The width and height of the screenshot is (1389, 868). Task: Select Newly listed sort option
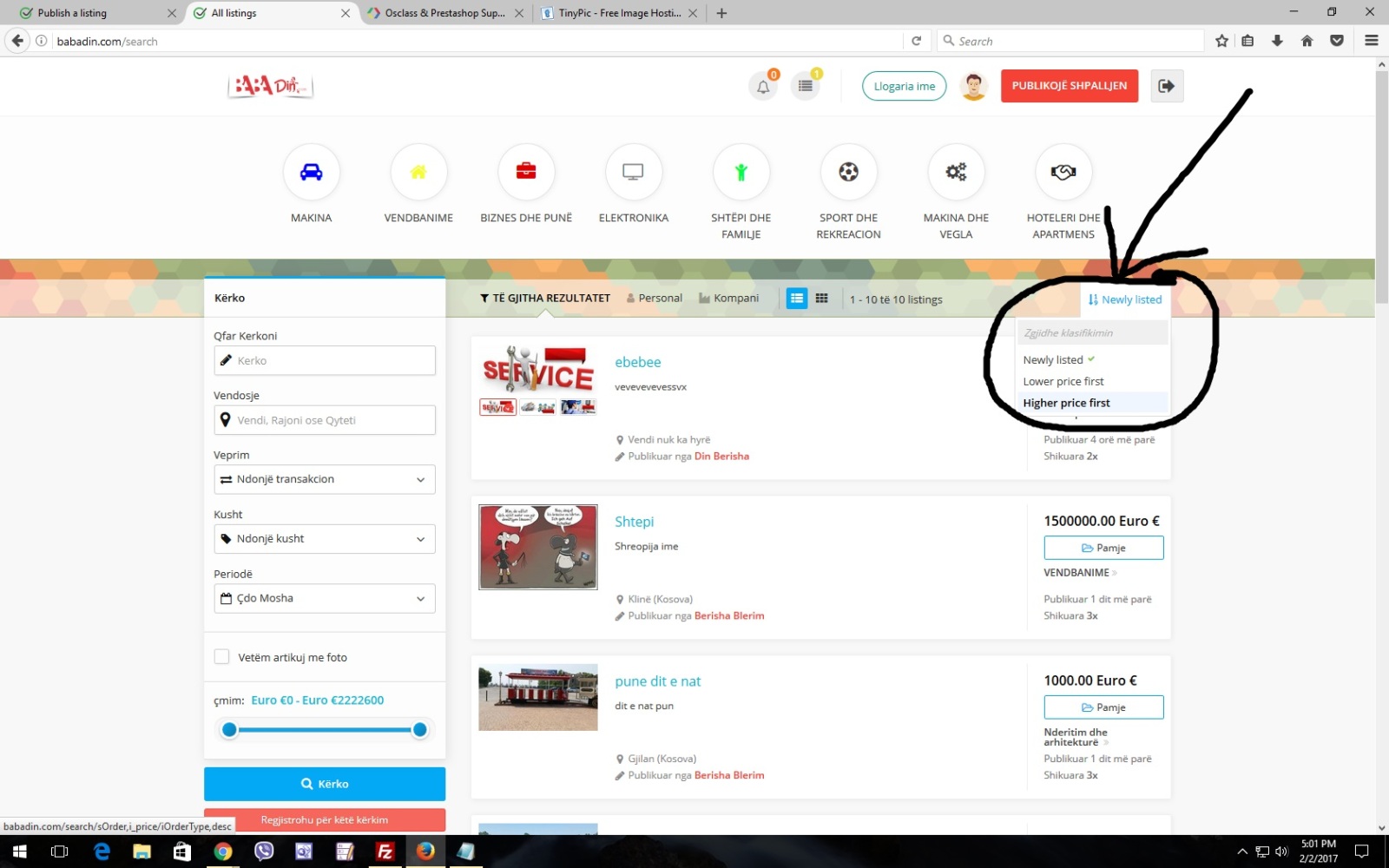pyautogui.click(x=1092, y=359)
